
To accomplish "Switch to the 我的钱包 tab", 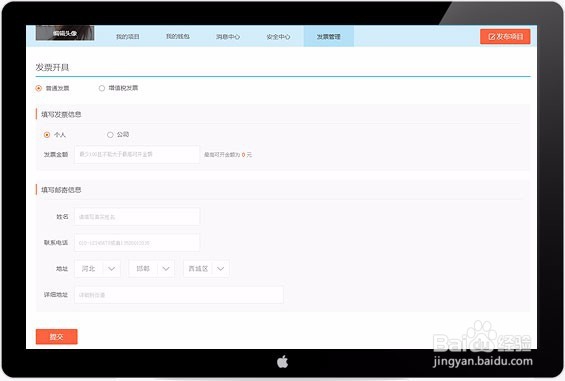I will click(178, 36).
